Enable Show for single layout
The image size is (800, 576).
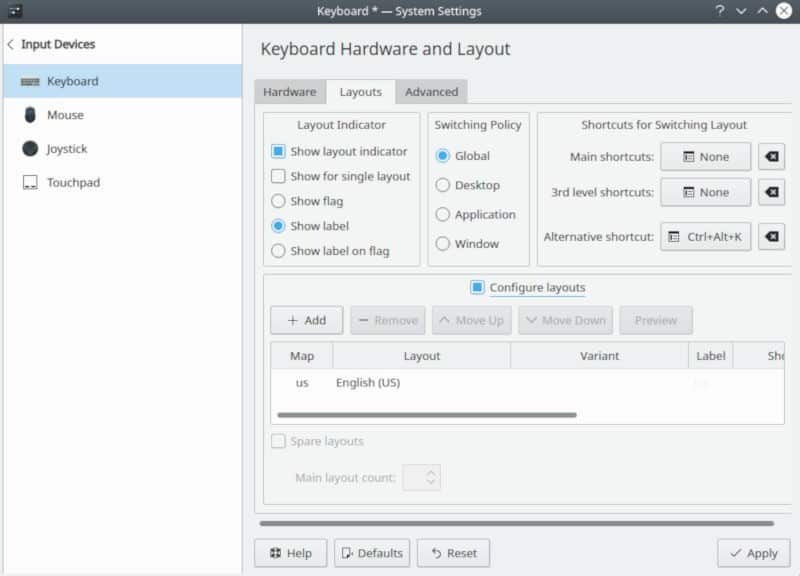click(279, 177)
